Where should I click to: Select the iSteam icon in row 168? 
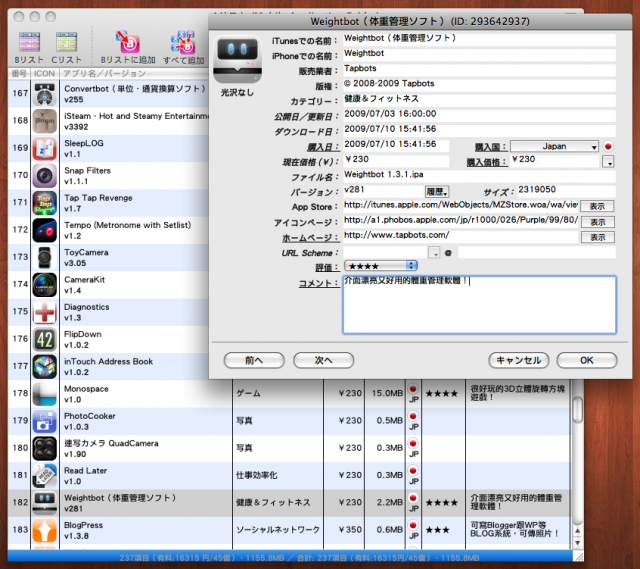(x=44, y=121)
